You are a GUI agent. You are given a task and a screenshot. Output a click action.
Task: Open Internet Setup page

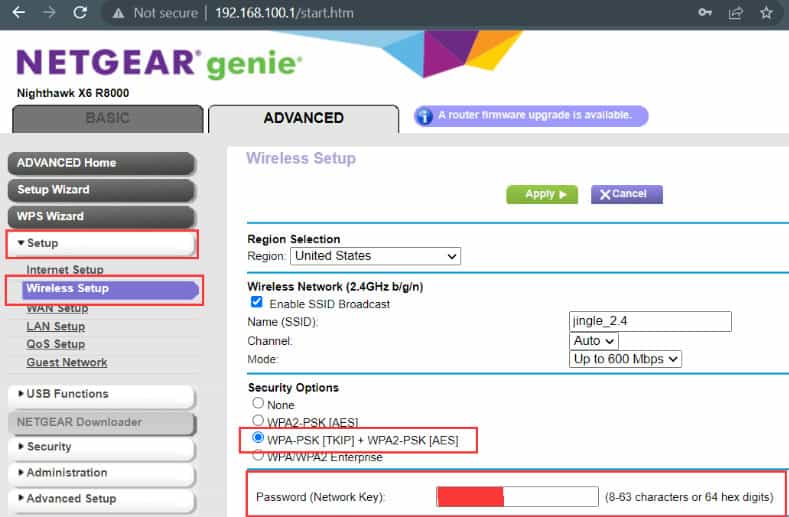coord(65,270)
